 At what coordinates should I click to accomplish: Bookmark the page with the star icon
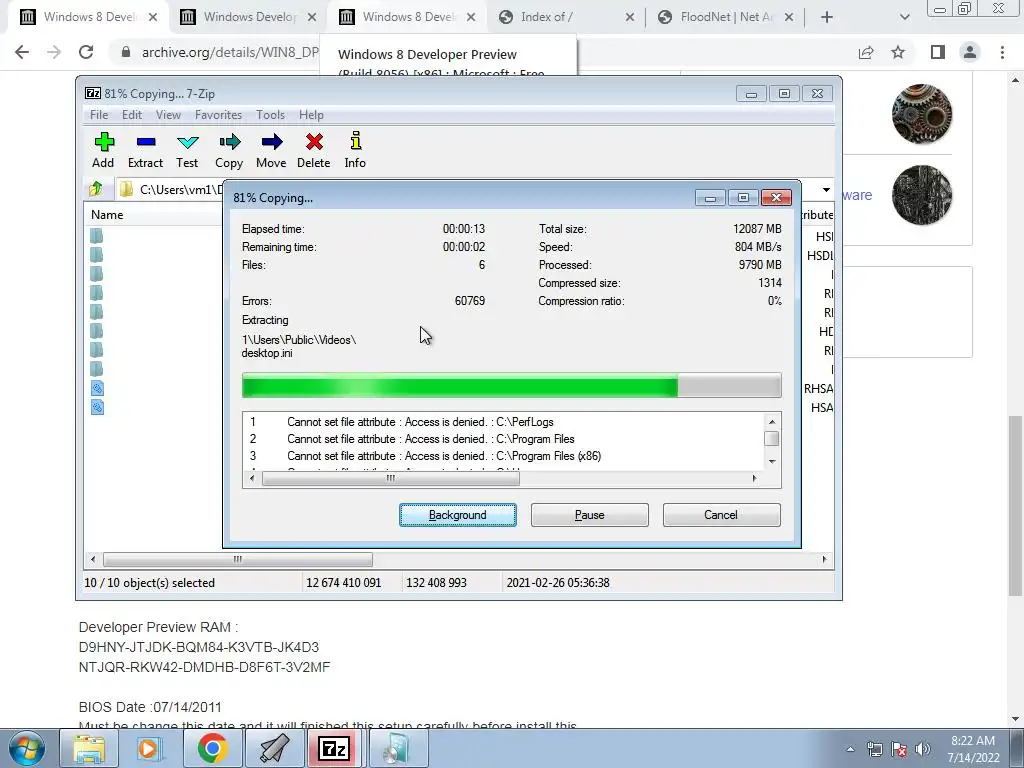point(898,52)
